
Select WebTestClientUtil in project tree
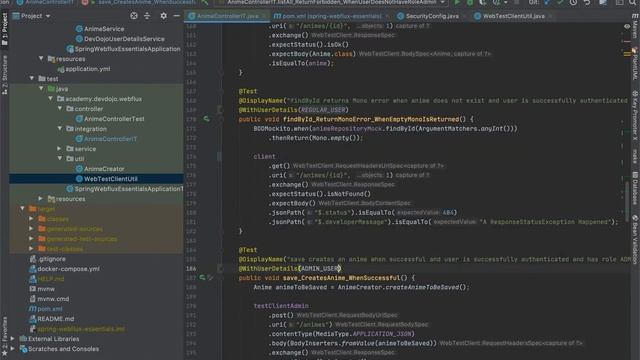[x=111, y=179]
